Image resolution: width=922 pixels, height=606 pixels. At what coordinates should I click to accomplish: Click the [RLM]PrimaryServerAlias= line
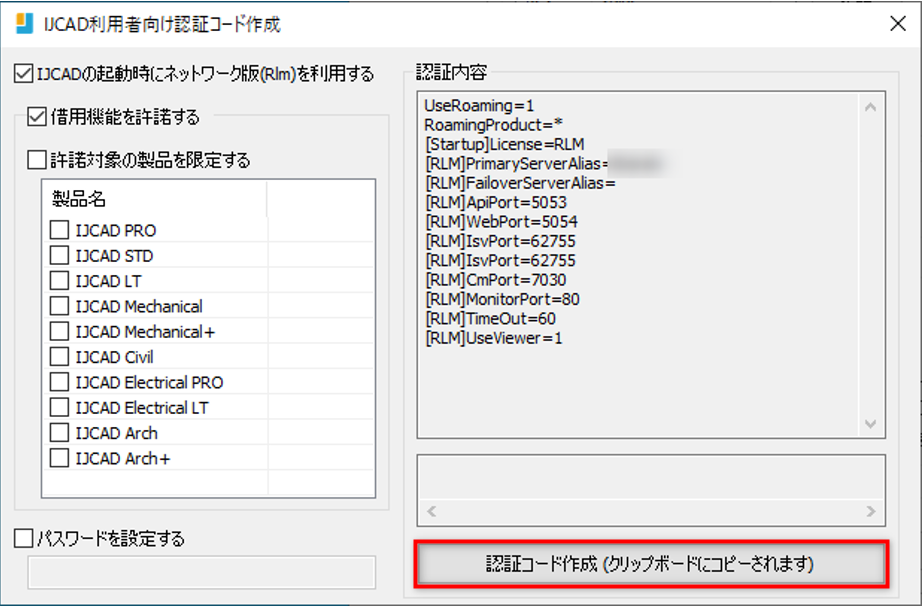(x=516, y=164)
